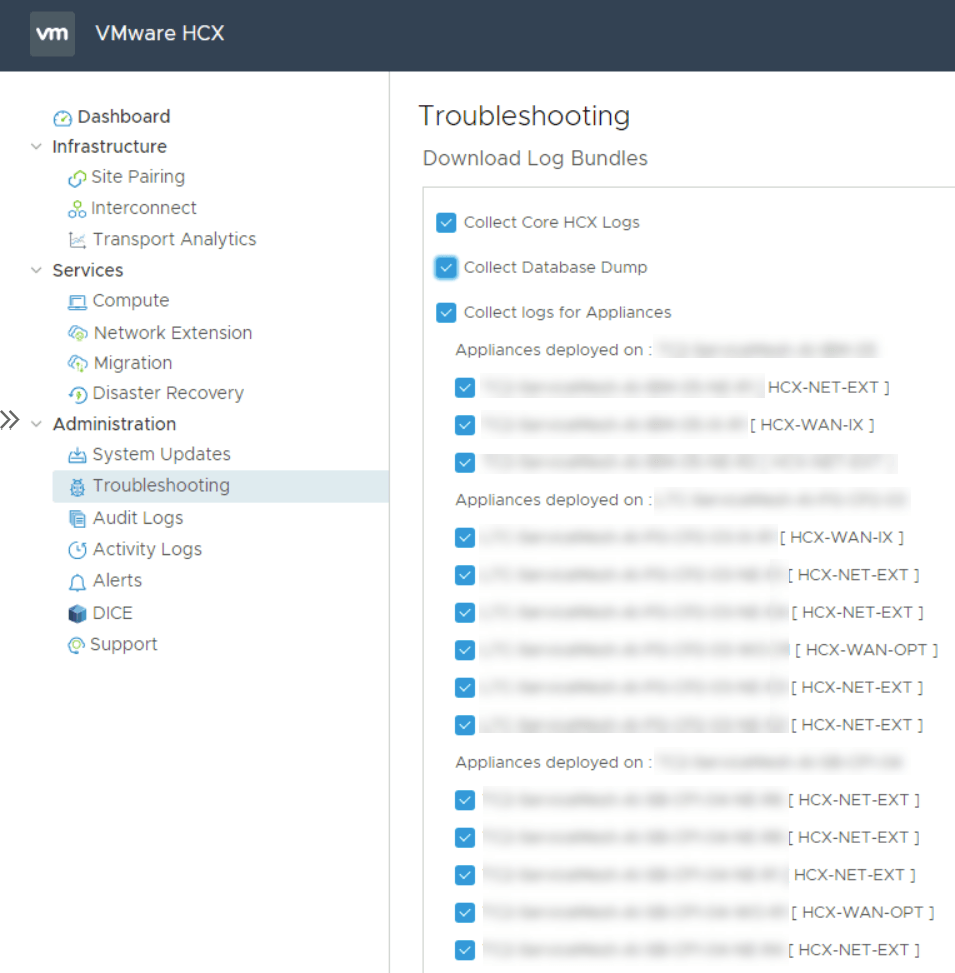Uncheck Collect logs for Appliances
955x973 pixels.
pos(446,312)
